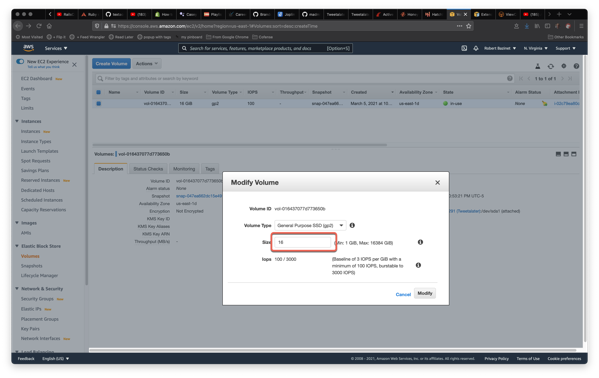Click the first pane layout icon
The width and height of the screenshot is (599, 378).
558,154
